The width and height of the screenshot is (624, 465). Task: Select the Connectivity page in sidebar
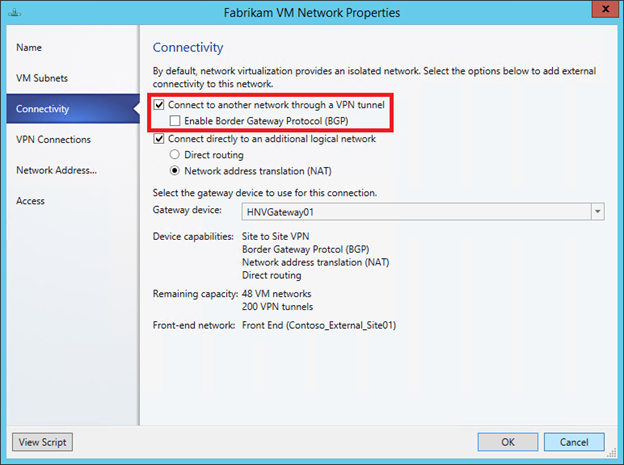(x=43, y=109)
